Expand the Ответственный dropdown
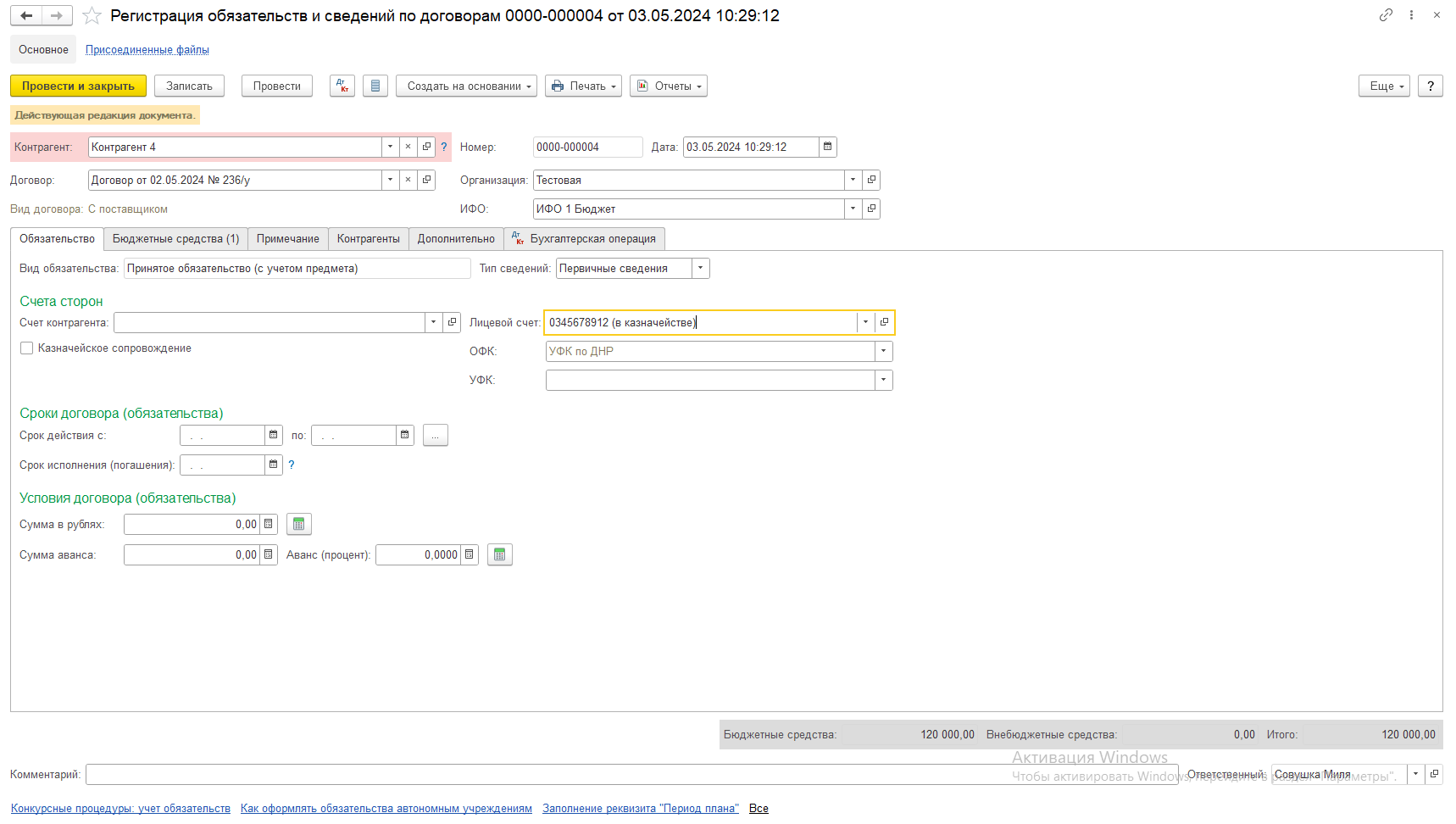This screenshot has width=1456, height=824. [1416, 774]
